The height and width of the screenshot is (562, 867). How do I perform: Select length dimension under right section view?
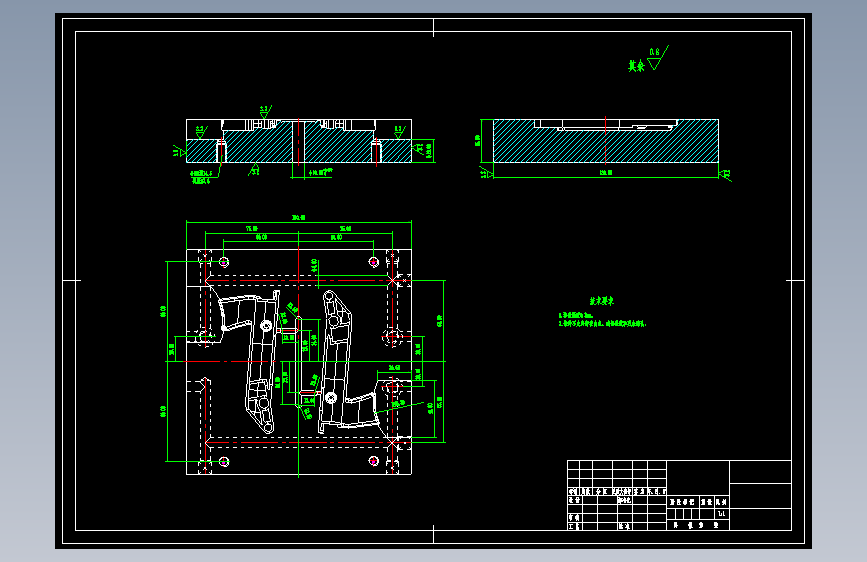(606, 173)
